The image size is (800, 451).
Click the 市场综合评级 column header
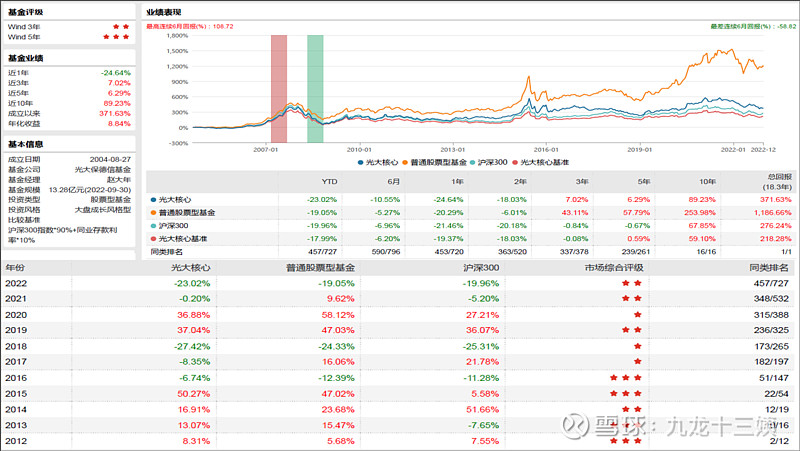tap(614, 268)
